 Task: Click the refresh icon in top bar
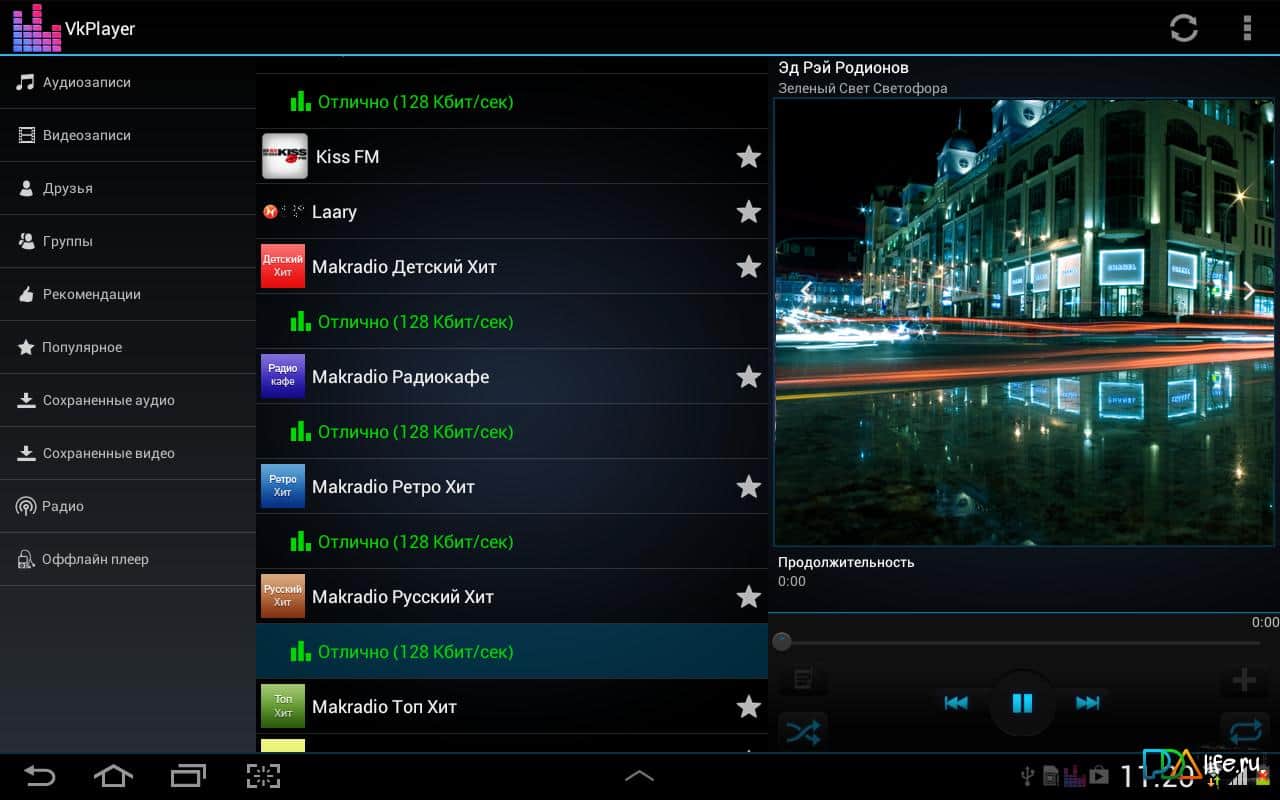pyautogui.click(x=1184, y=28)
